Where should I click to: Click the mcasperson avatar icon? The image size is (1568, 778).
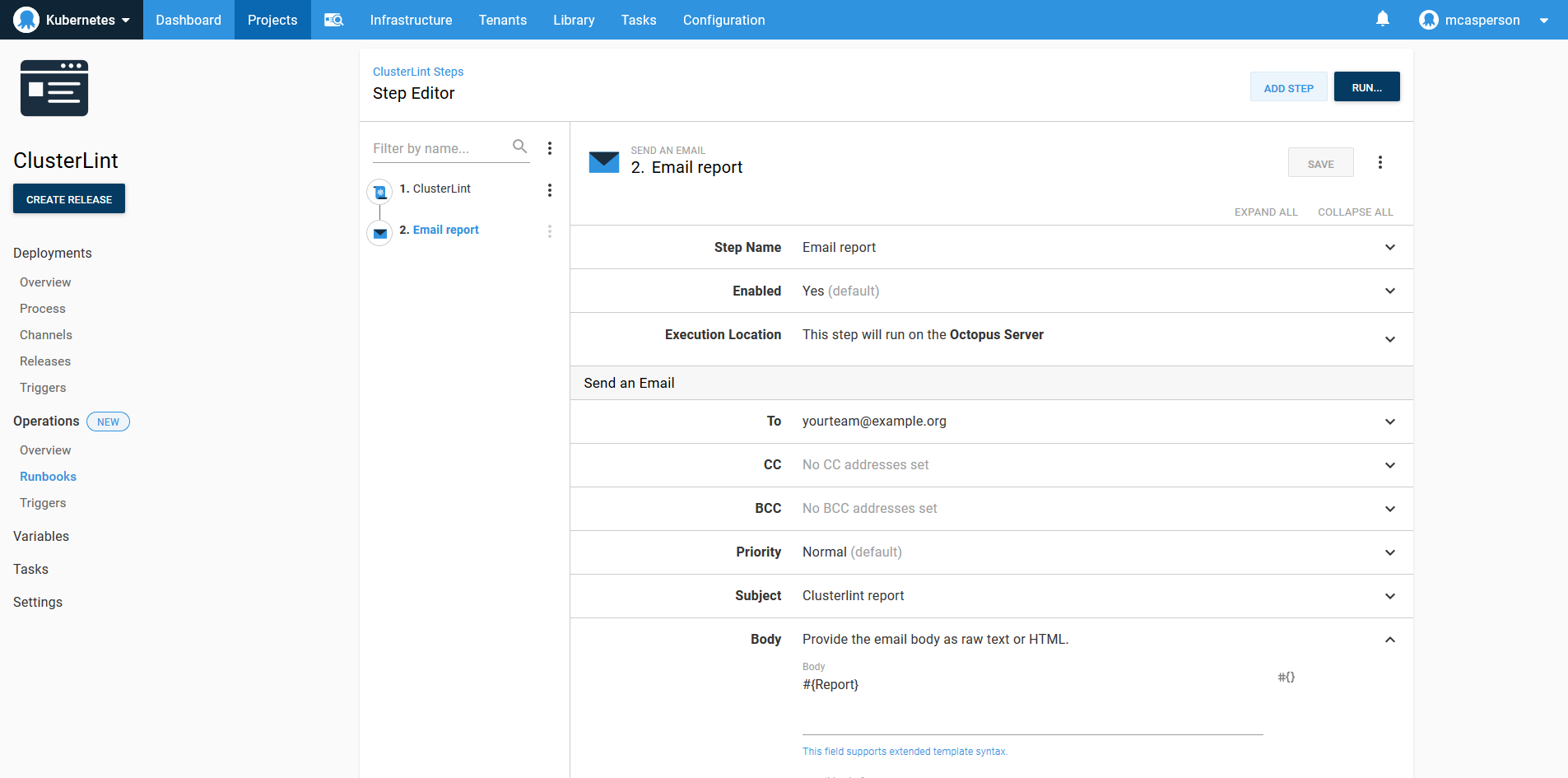tap(1430, 19)
